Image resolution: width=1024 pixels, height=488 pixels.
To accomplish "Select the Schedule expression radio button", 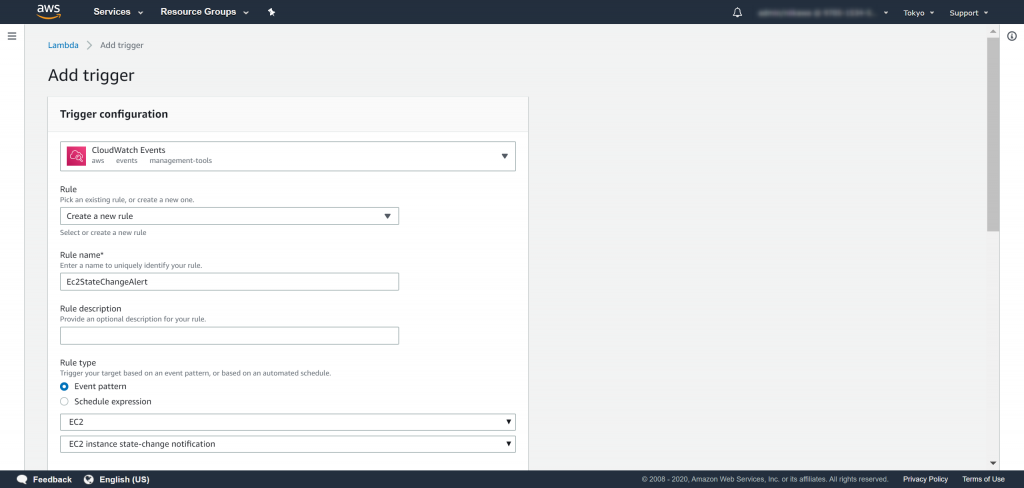I will [64, 402].
